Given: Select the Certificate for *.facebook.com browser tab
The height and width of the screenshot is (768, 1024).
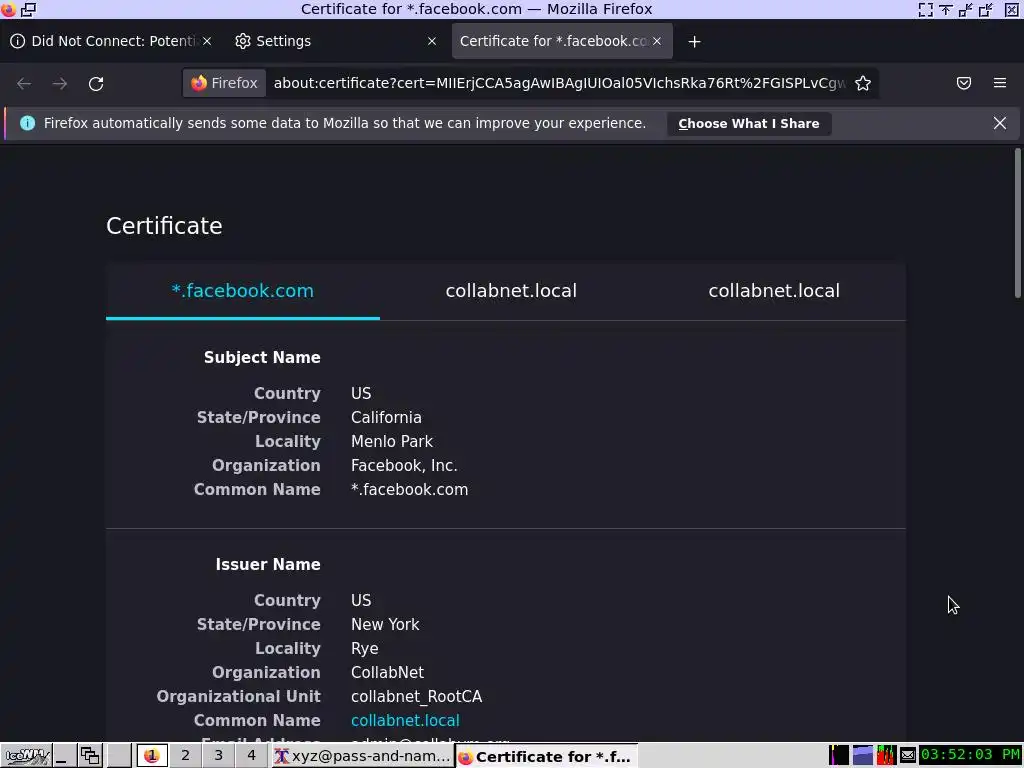Looking at the screenshot, I should 562,40.
